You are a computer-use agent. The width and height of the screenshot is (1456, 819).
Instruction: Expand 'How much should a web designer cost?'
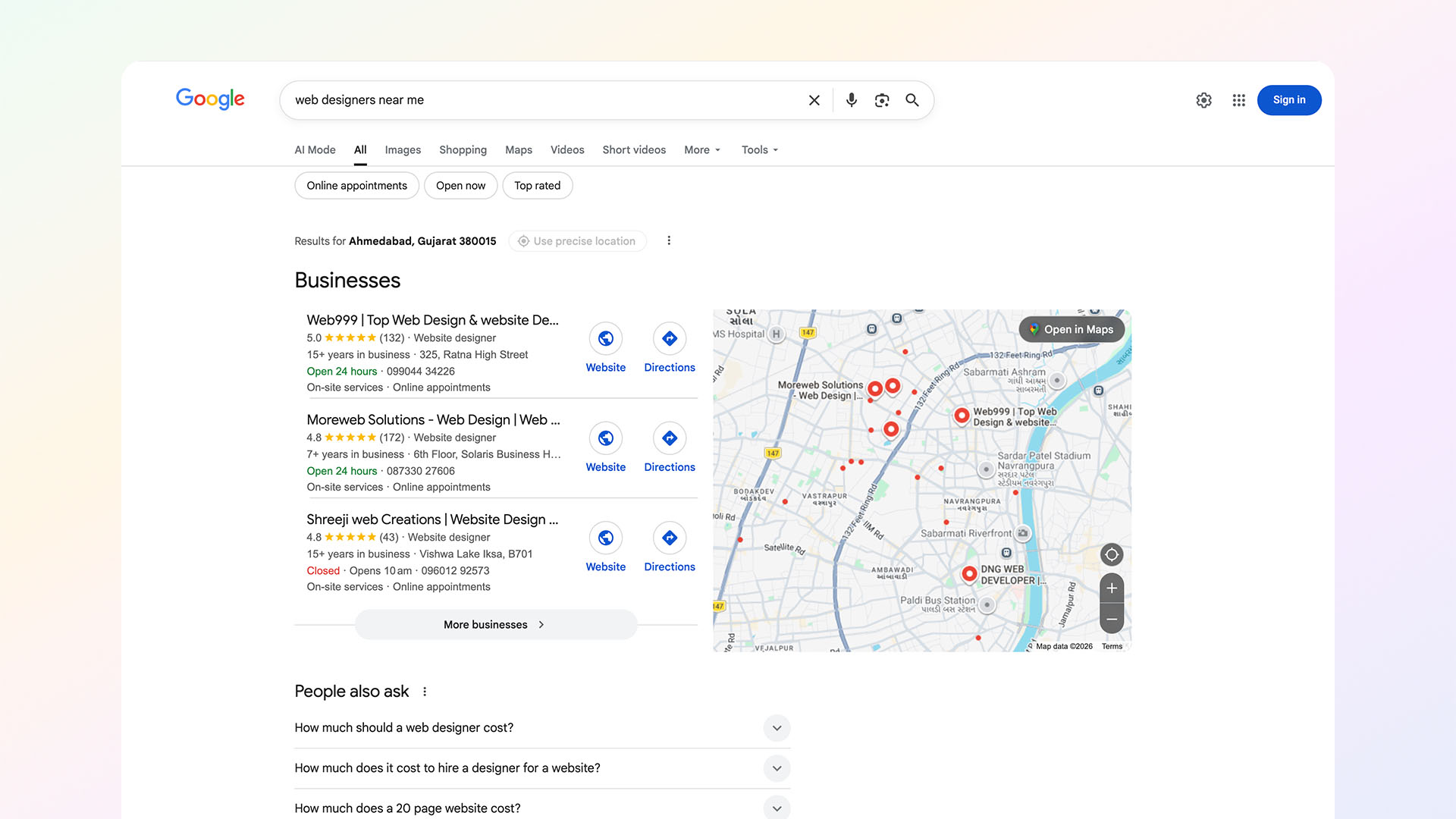[777, 727]
